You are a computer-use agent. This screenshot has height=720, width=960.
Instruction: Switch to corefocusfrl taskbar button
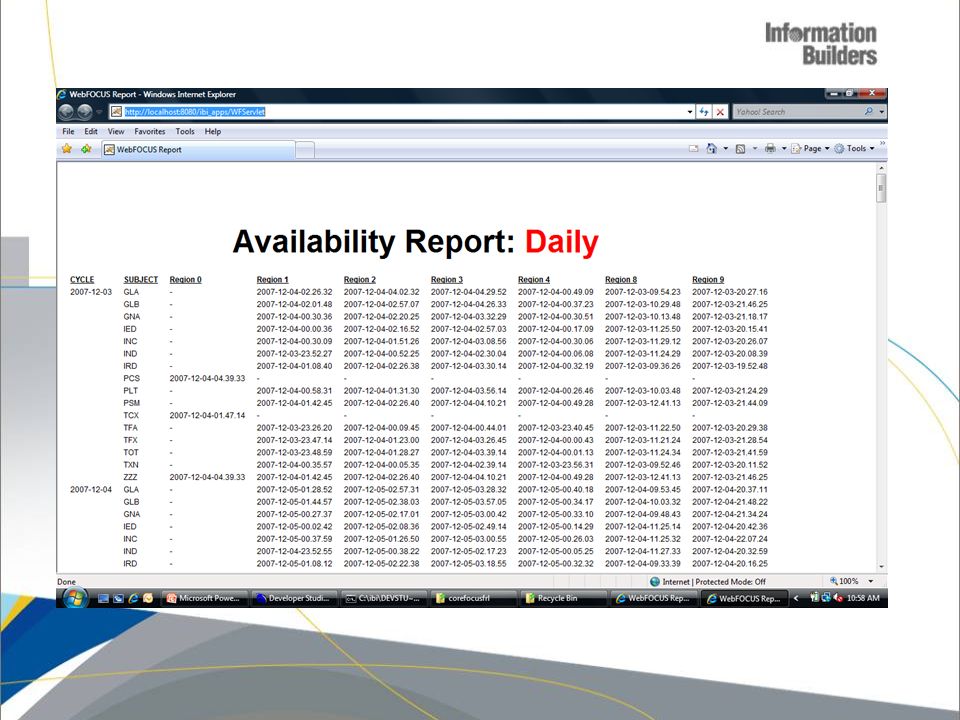tap(474, 598)
